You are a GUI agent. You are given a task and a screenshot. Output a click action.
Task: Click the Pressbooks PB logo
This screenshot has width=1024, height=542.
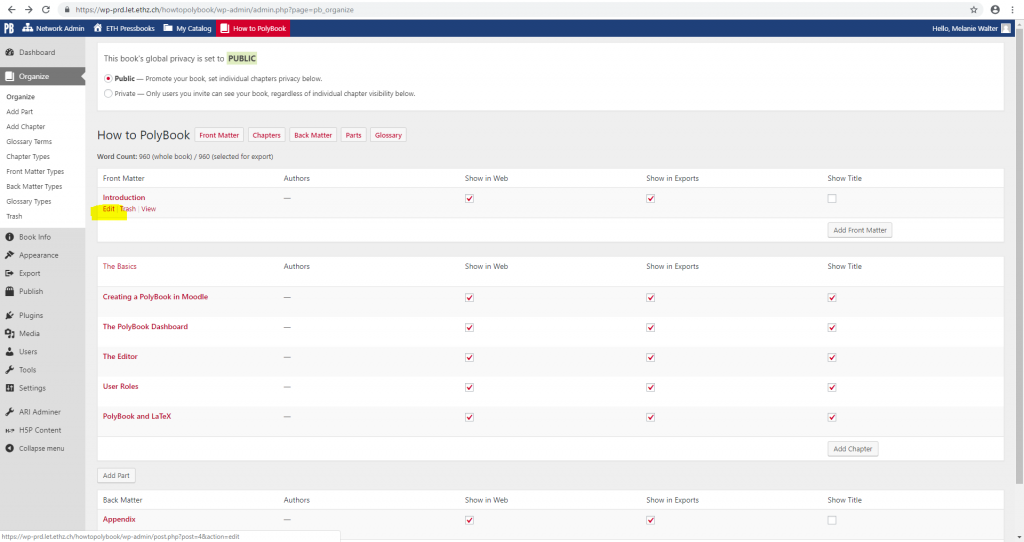(9, 28)
